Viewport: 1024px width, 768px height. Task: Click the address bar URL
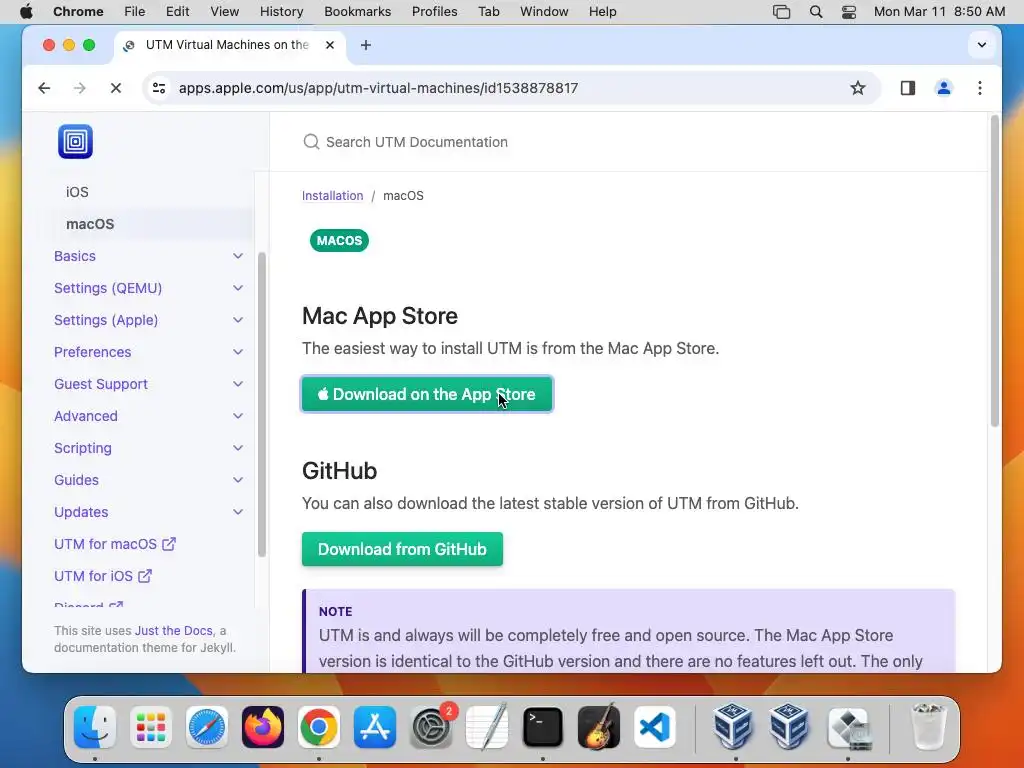click(x=379, y=88)
